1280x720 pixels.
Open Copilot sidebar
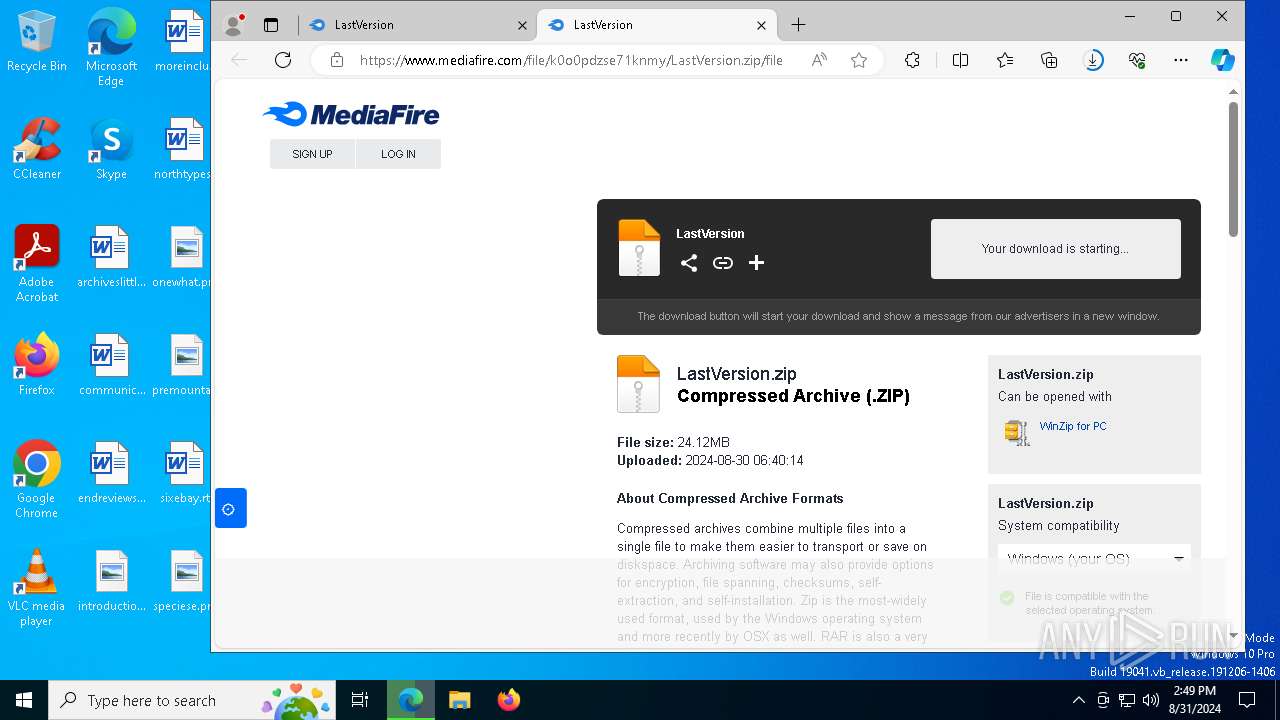click(1222, 60)
